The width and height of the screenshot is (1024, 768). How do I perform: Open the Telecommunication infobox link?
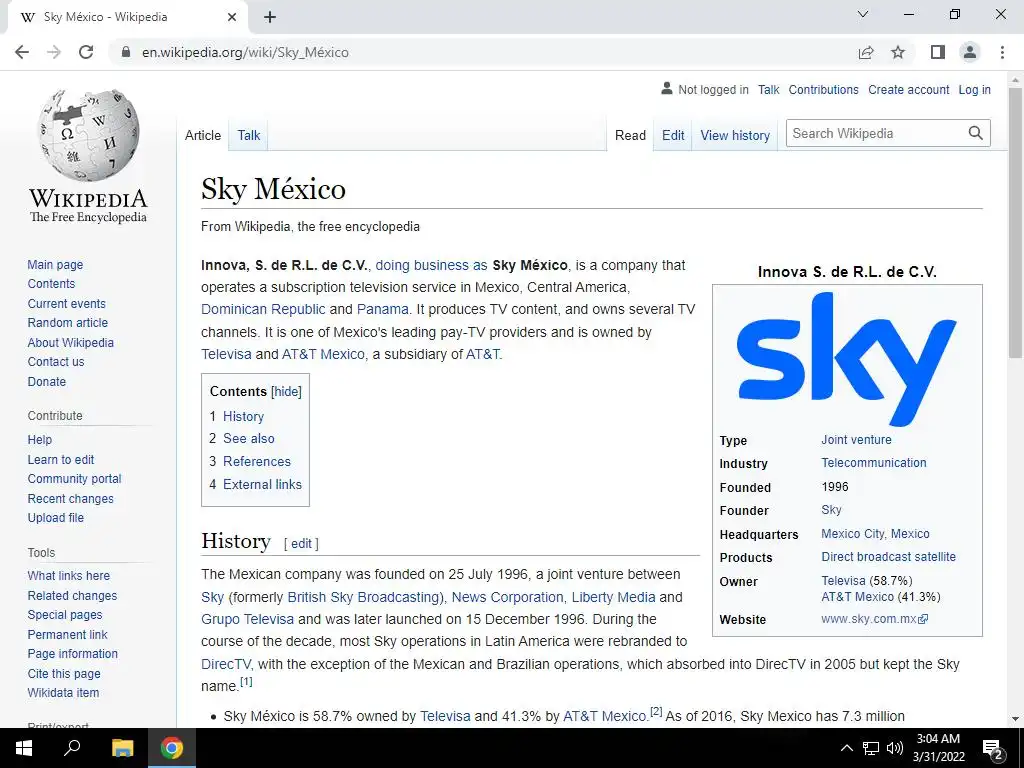pos(874,462)
